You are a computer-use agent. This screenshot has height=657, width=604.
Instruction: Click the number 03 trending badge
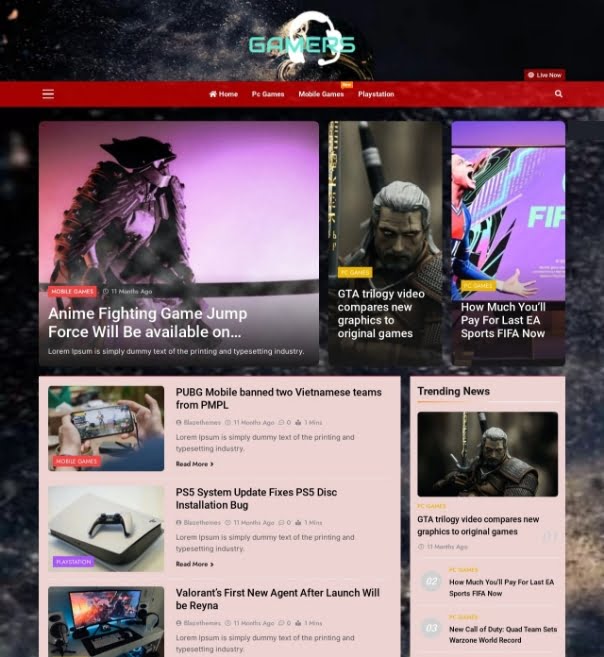[432, 628]
